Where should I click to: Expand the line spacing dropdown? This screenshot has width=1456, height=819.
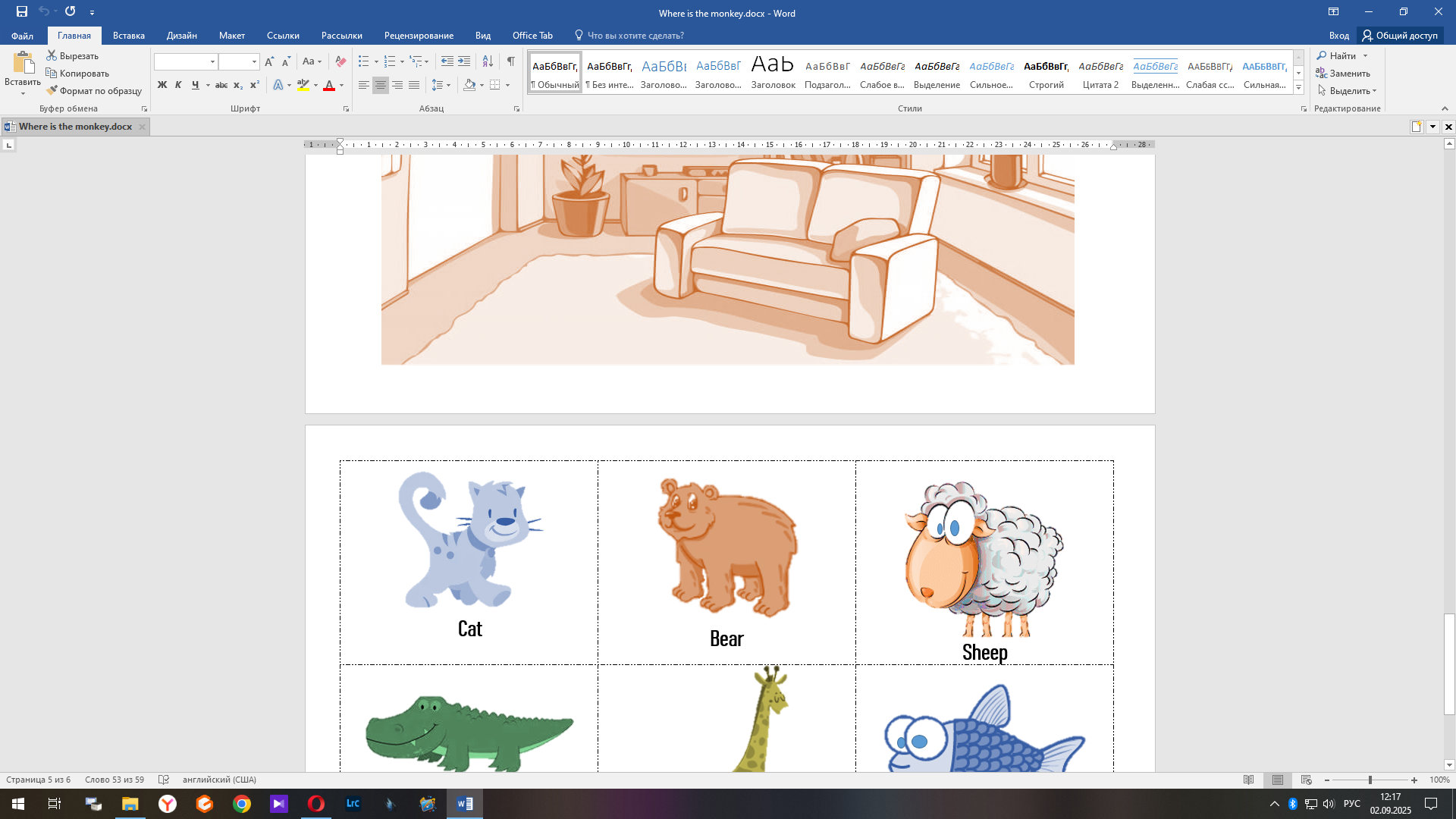[449, 85]
